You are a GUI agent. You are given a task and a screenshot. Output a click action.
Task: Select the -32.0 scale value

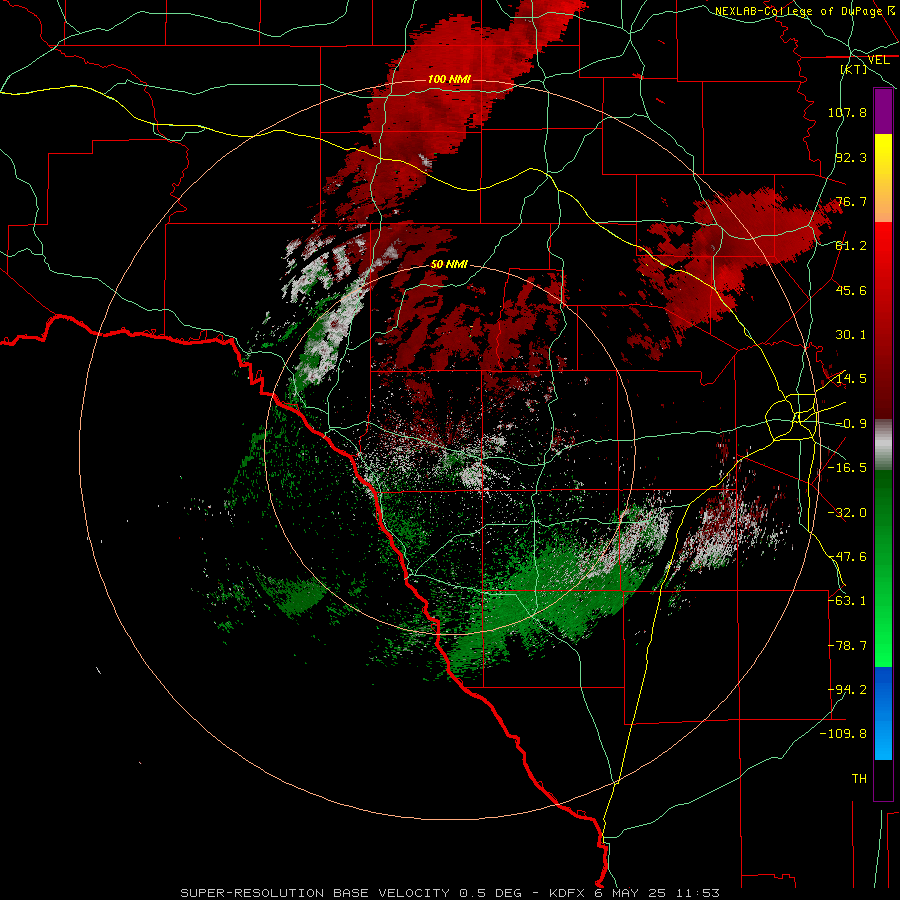(x=847, y=513)
